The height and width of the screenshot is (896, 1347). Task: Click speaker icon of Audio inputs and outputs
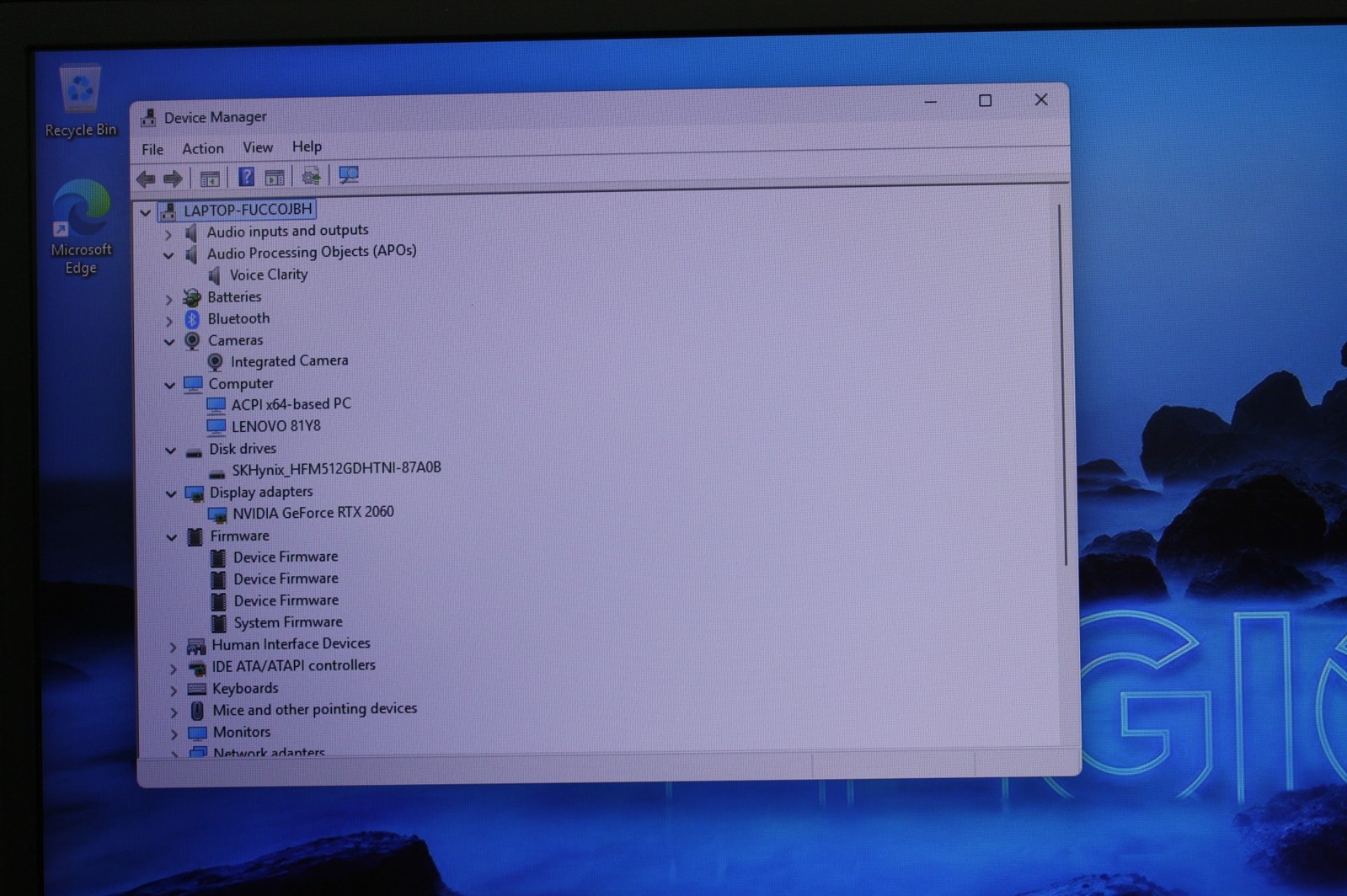(x=191, y=232)
